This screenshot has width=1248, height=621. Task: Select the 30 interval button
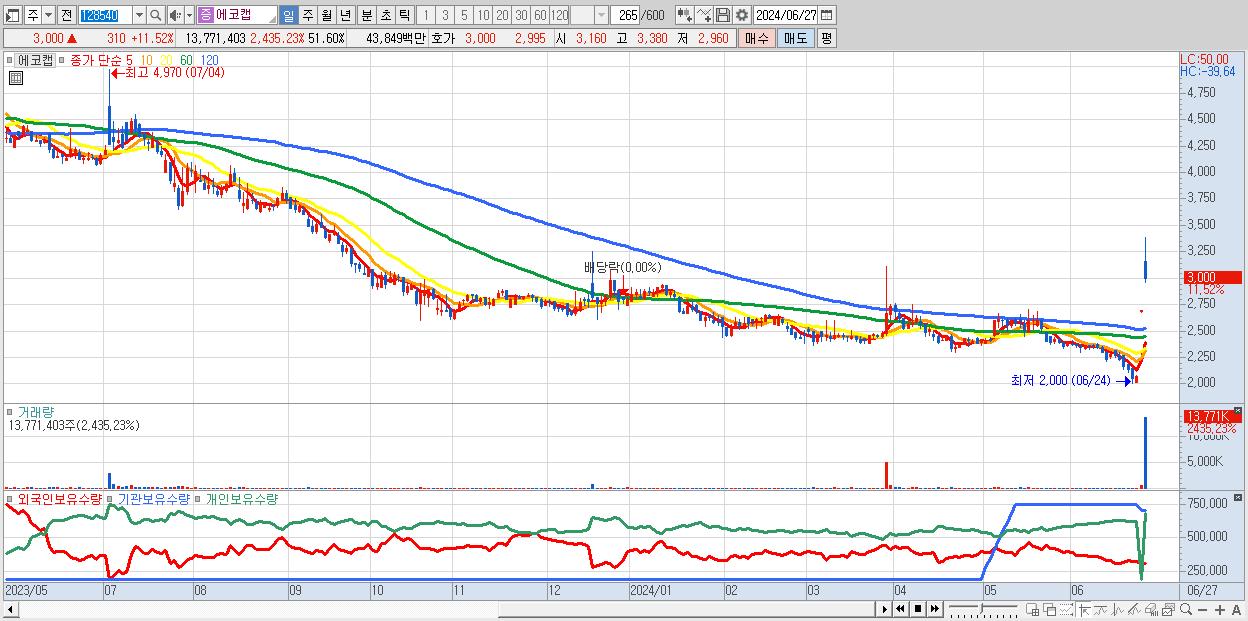(521, 15)
